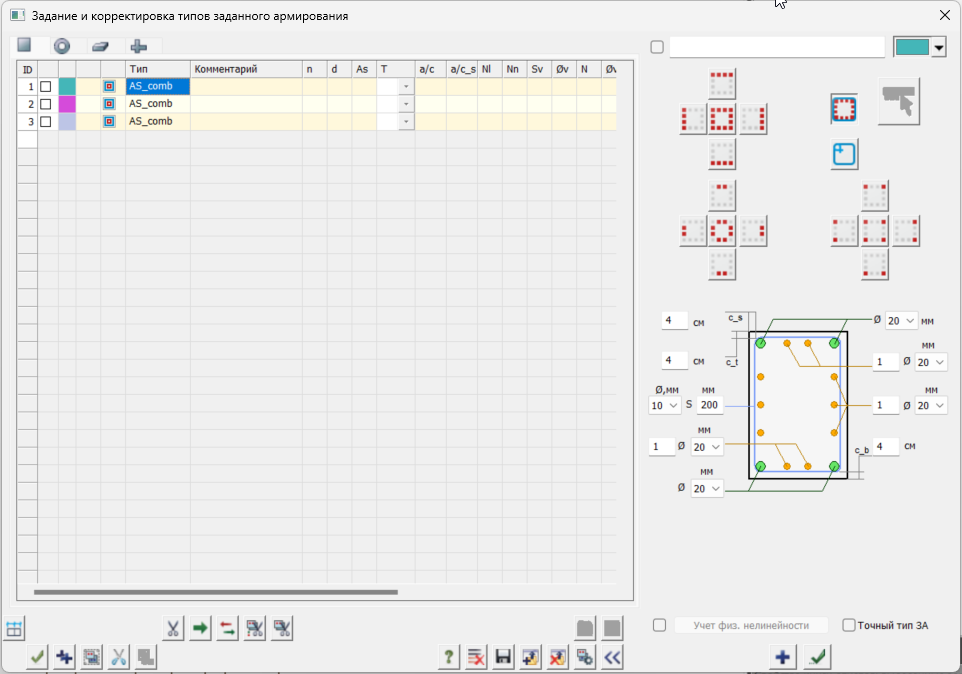The image size is (962, 674).
Task: Open the T dropdown in row 2
Action: (406, 104)
